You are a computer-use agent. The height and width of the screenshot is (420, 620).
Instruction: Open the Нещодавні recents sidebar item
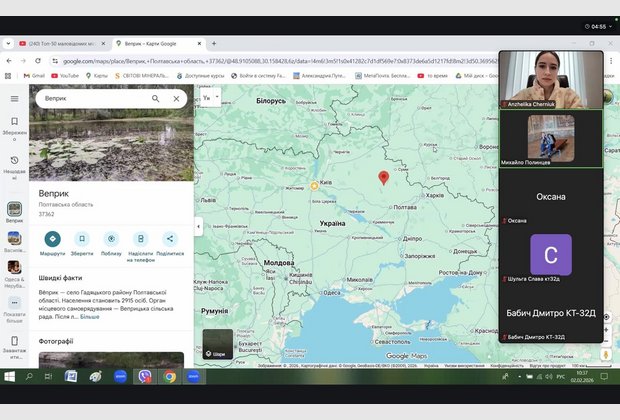14,164
